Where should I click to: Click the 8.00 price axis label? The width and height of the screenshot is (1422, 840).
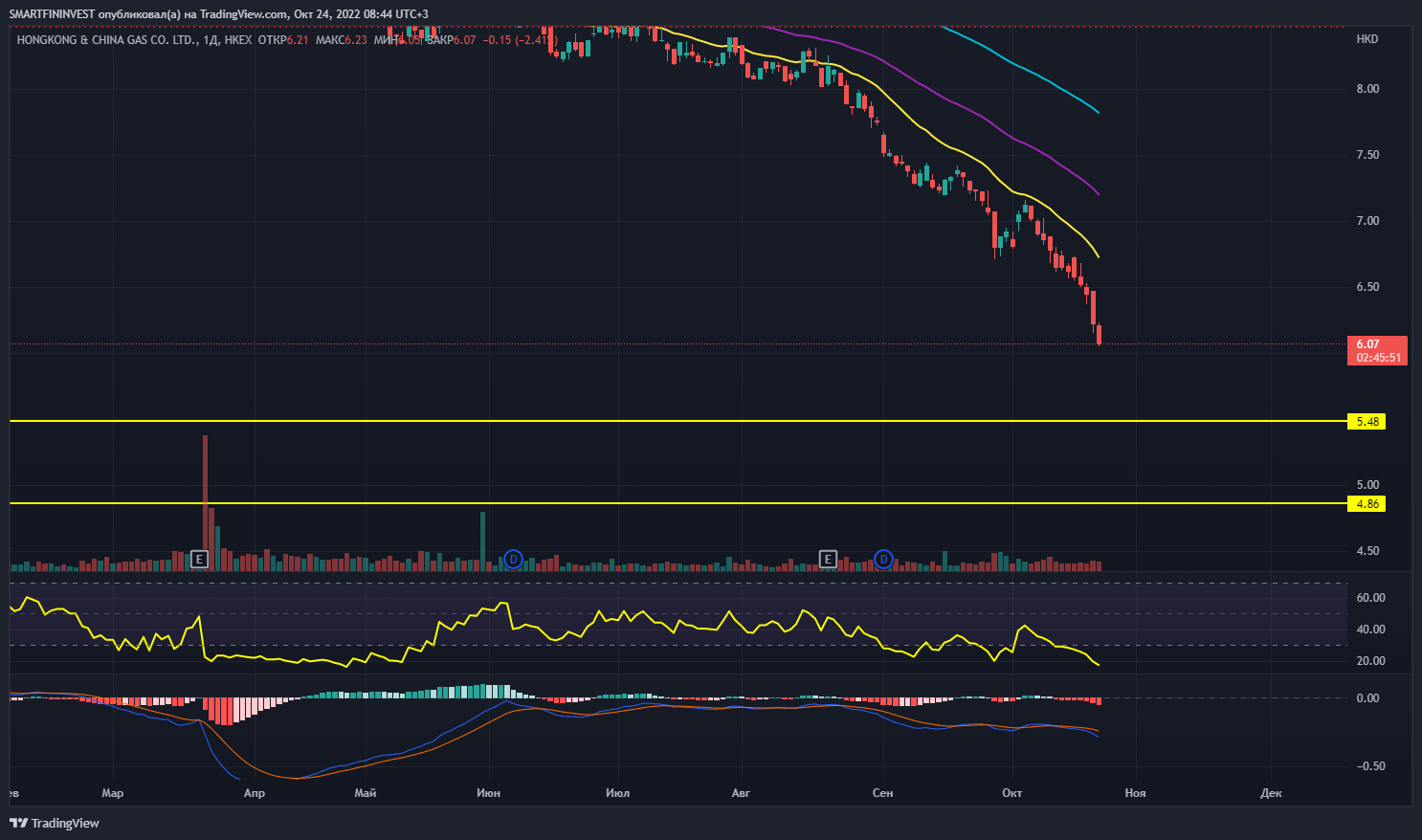click(1367, 89)
